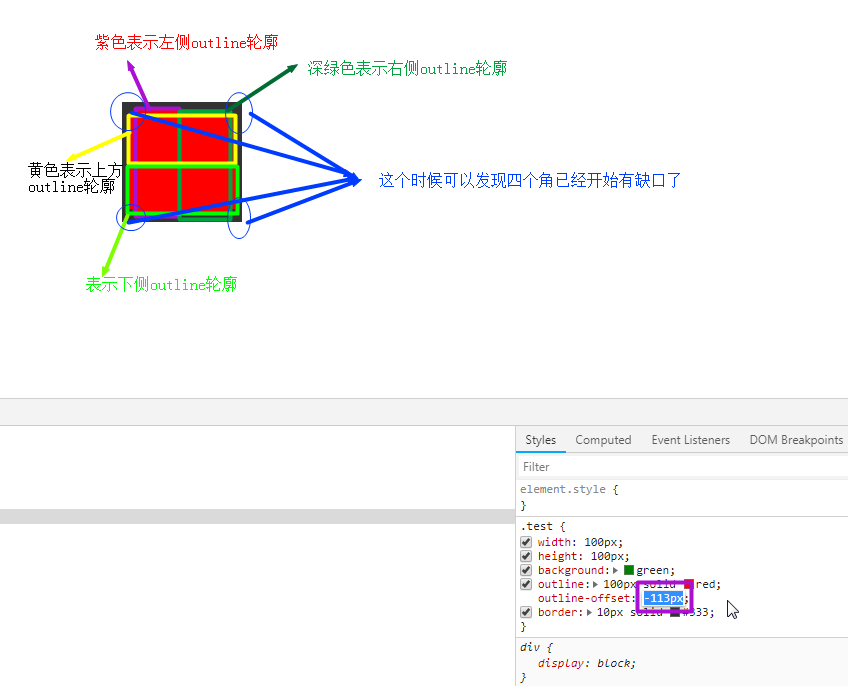848x686 pixels.
Task: Click the Styles tab
Action: point(540,440)
